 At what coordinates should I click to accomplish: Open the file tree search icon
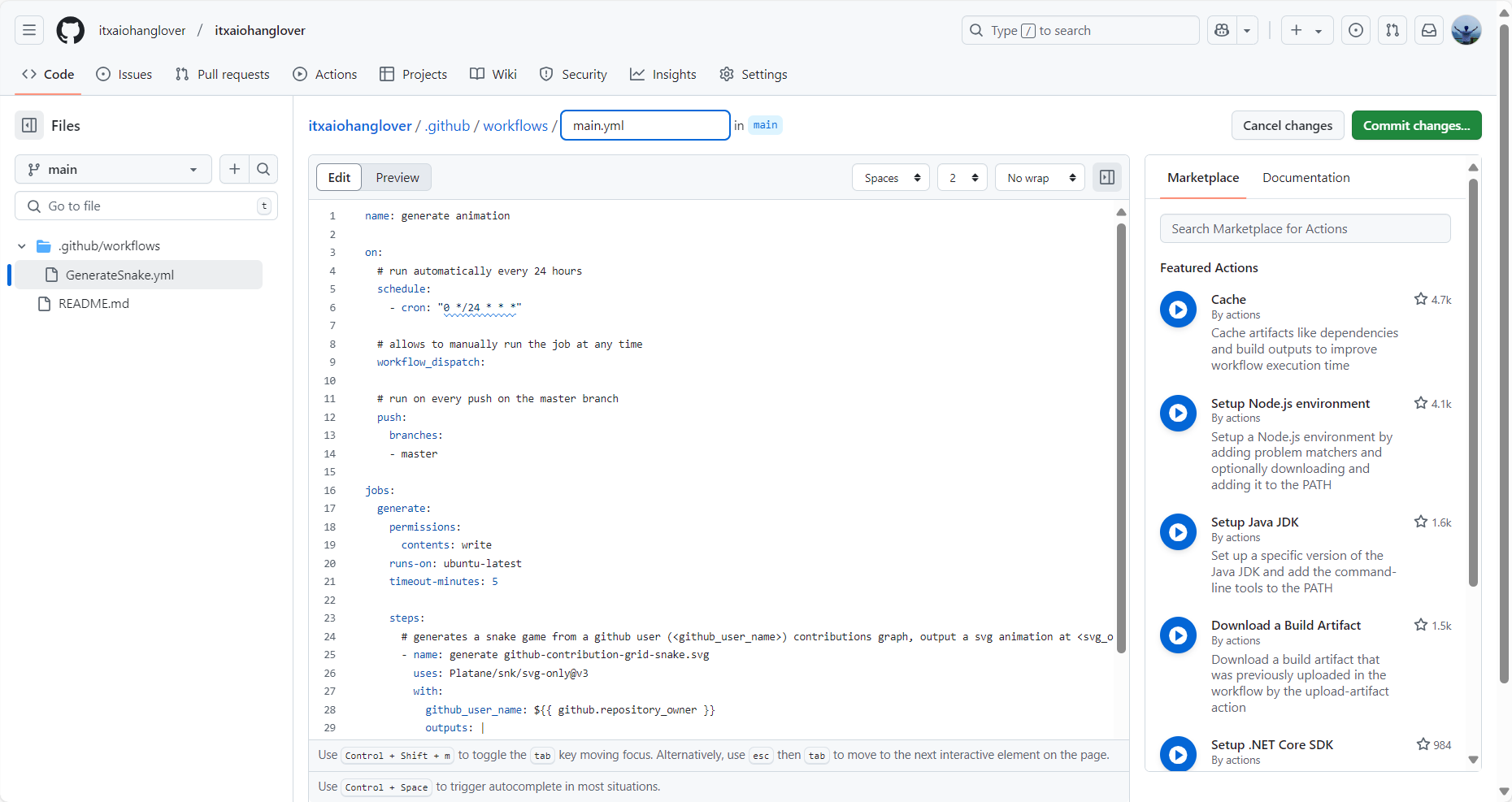[263, 169]
